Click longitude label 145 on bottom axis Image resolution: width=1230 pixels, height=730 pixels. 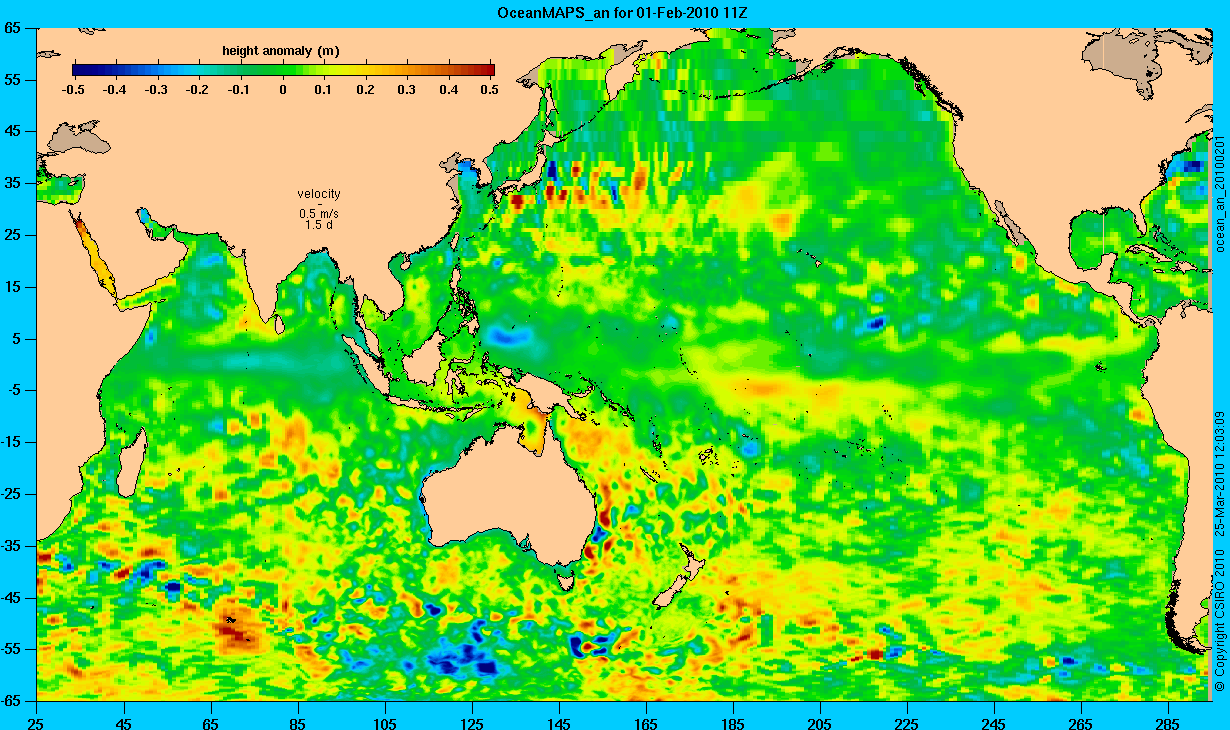pyautogui.click(x=559, y=722)
